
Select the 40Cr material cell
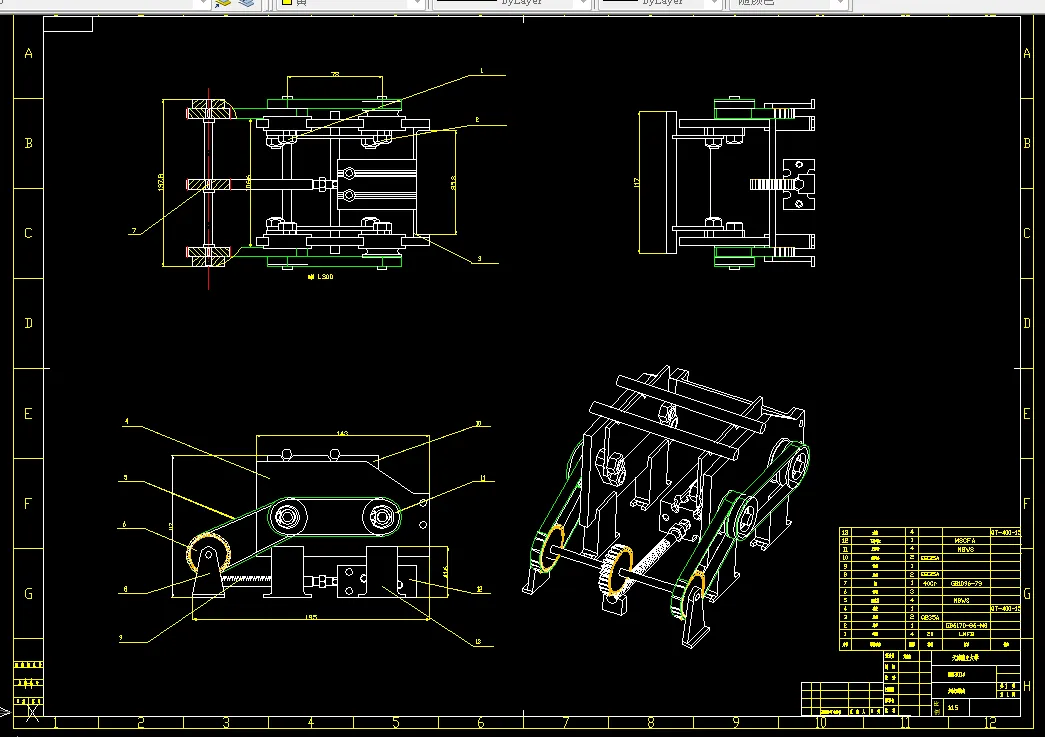pyautogui.click(x=930, y=583)
